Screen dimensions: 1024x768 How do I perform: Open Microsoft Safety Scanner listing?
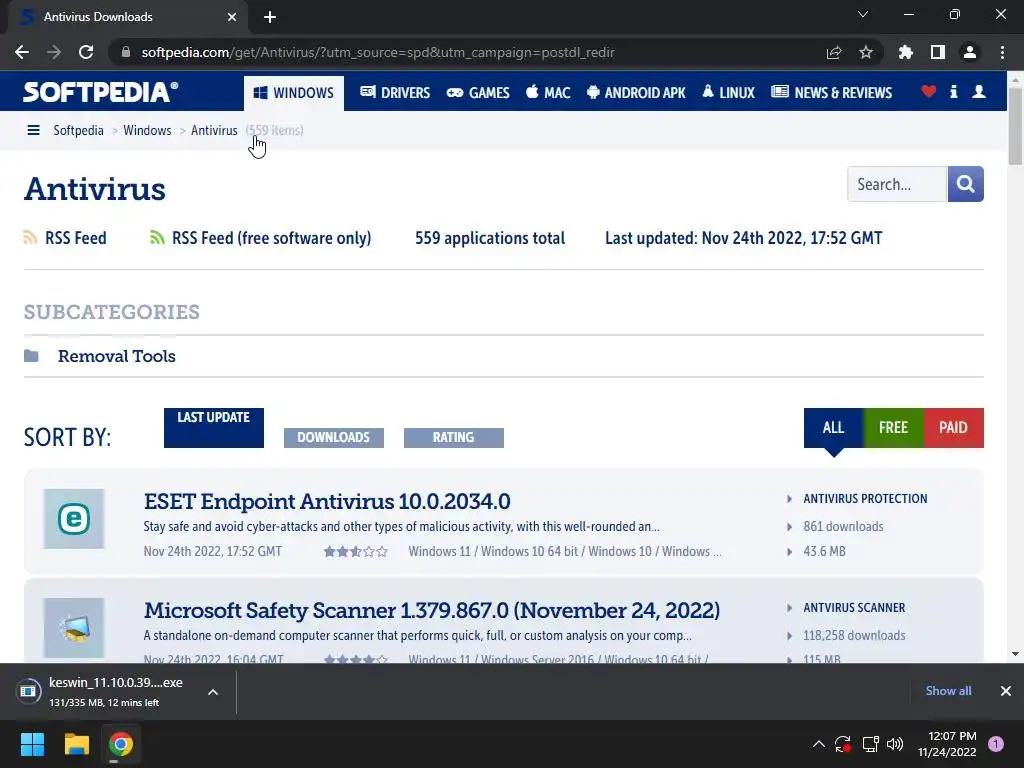(x=432, y=611)
